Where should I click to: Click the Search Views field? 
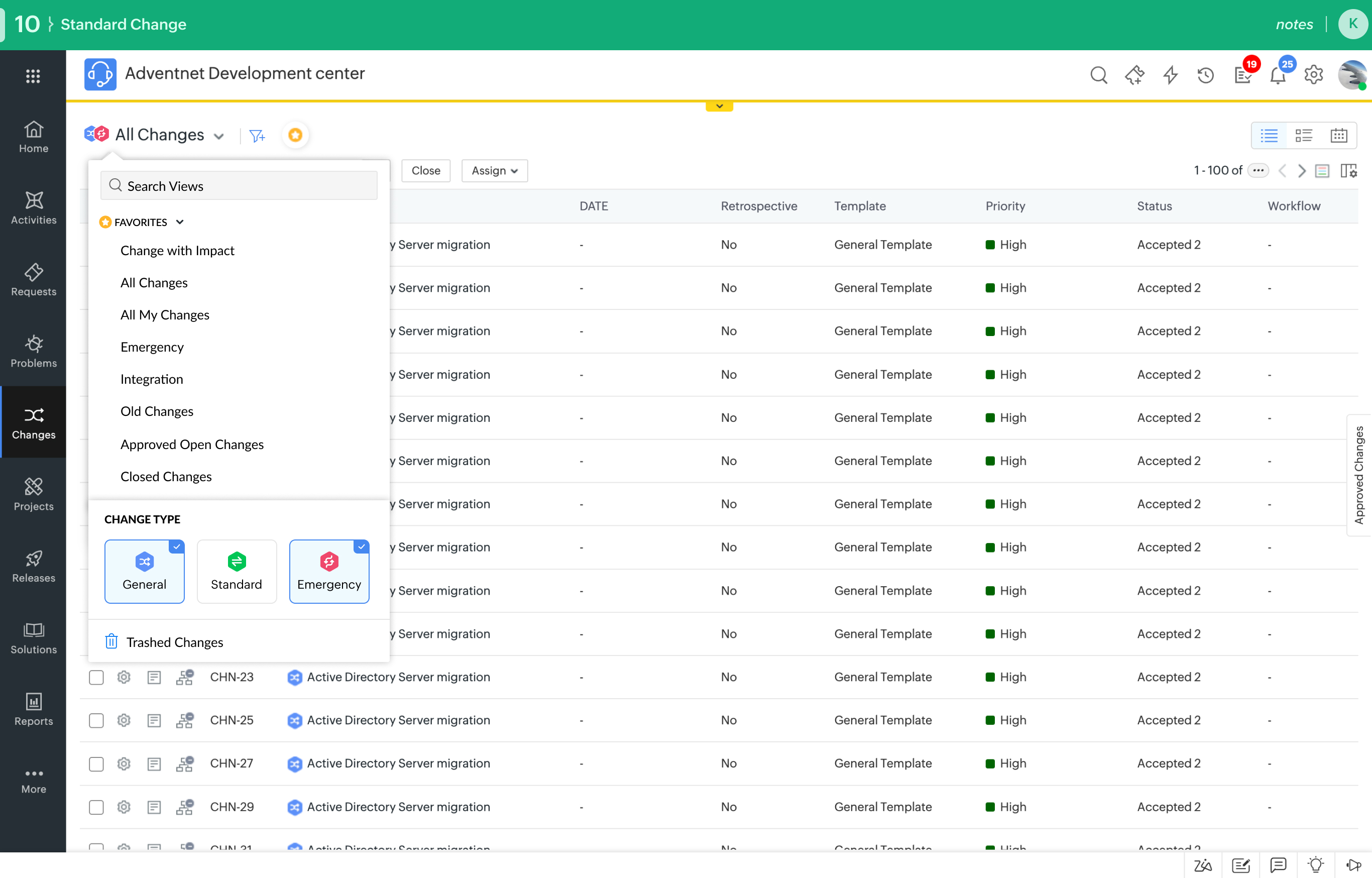point(239,186)
